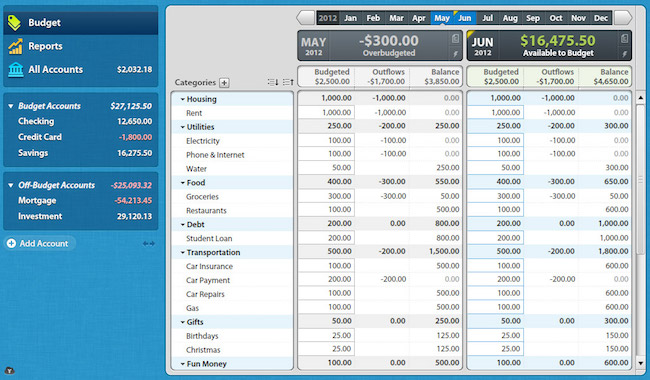Image resolution: width=650 pixels, height=380 pixels.
Task: Switch to the Aug month tab
Action: tap(510, 18)
